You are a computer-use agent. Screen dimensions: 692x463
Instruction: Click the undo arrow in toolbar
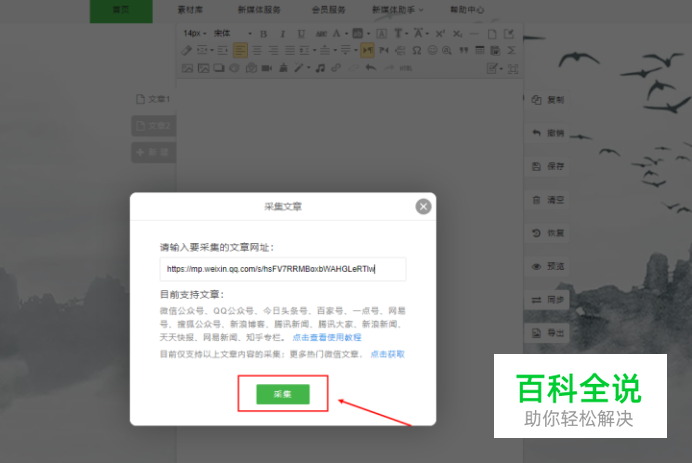point(371,68)
